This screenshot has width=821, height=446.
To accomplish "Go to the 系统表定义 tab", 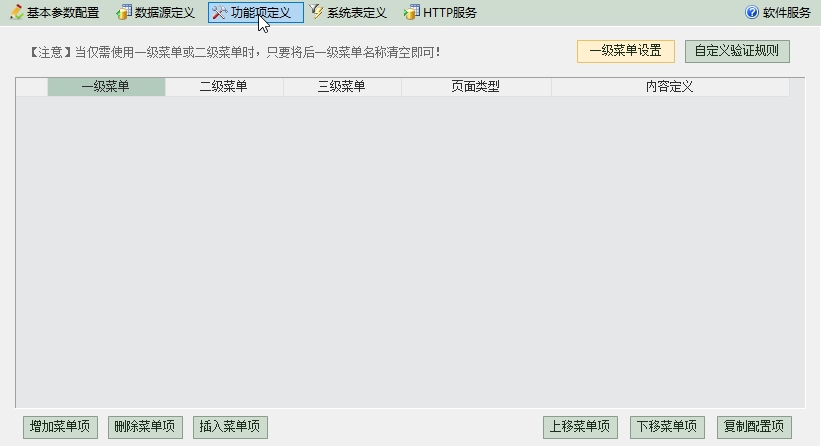I will pyautogui.click(x=348, y=13).
